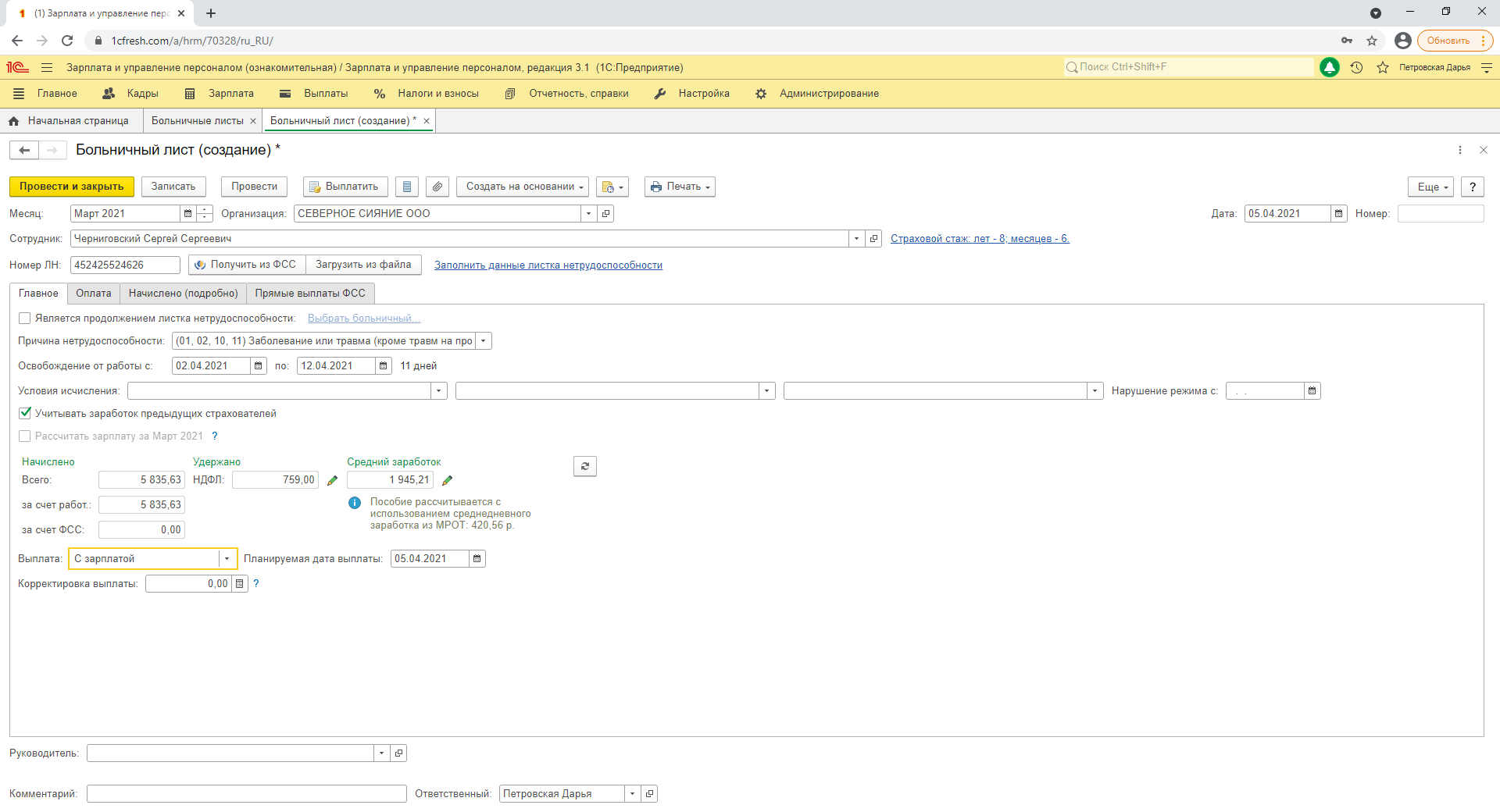Open Страховой стаж link

979,238
